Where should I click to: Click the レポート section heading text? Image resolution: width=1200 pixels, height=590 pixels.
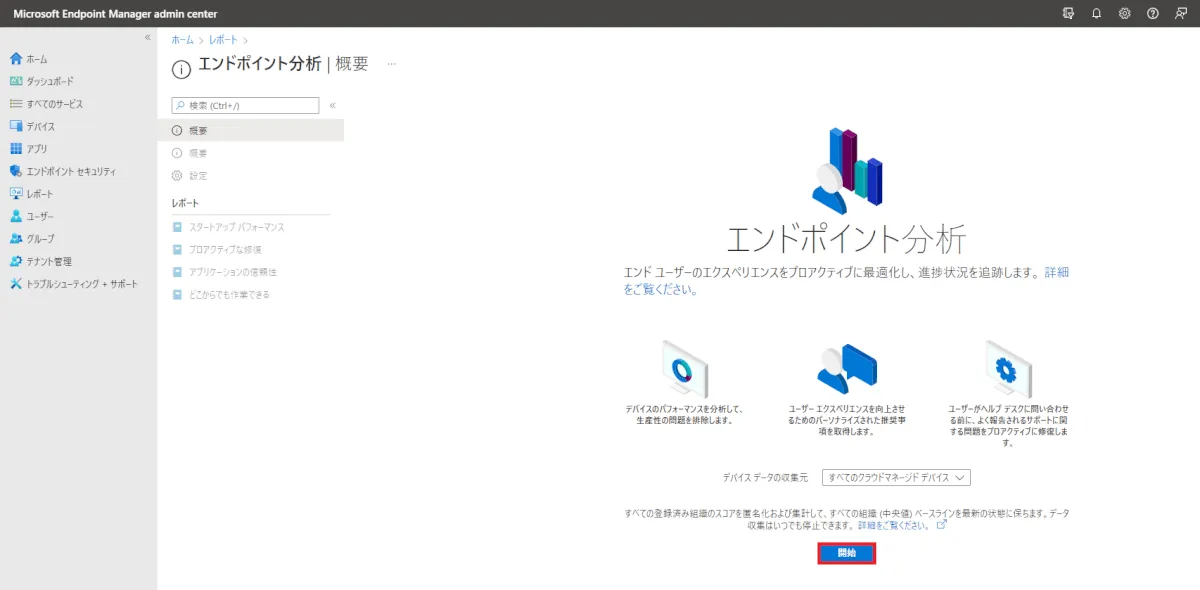click(185, 203)
